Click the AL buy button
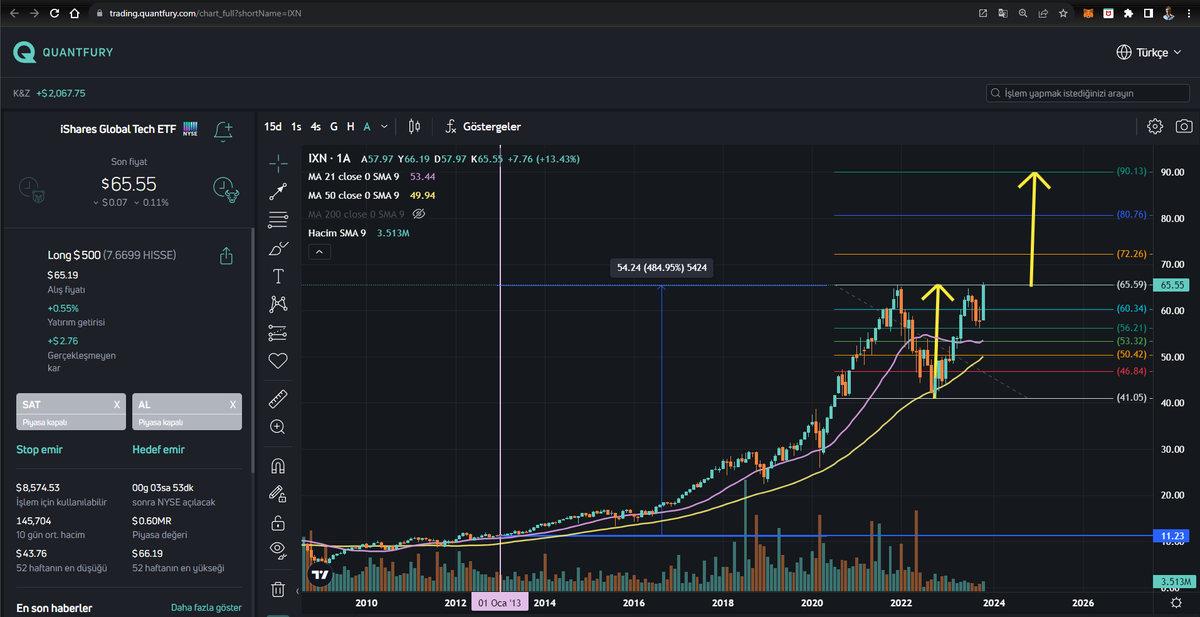Viewport: 1200px width, 617px height. pyautogui.click(x=187, y=410)
